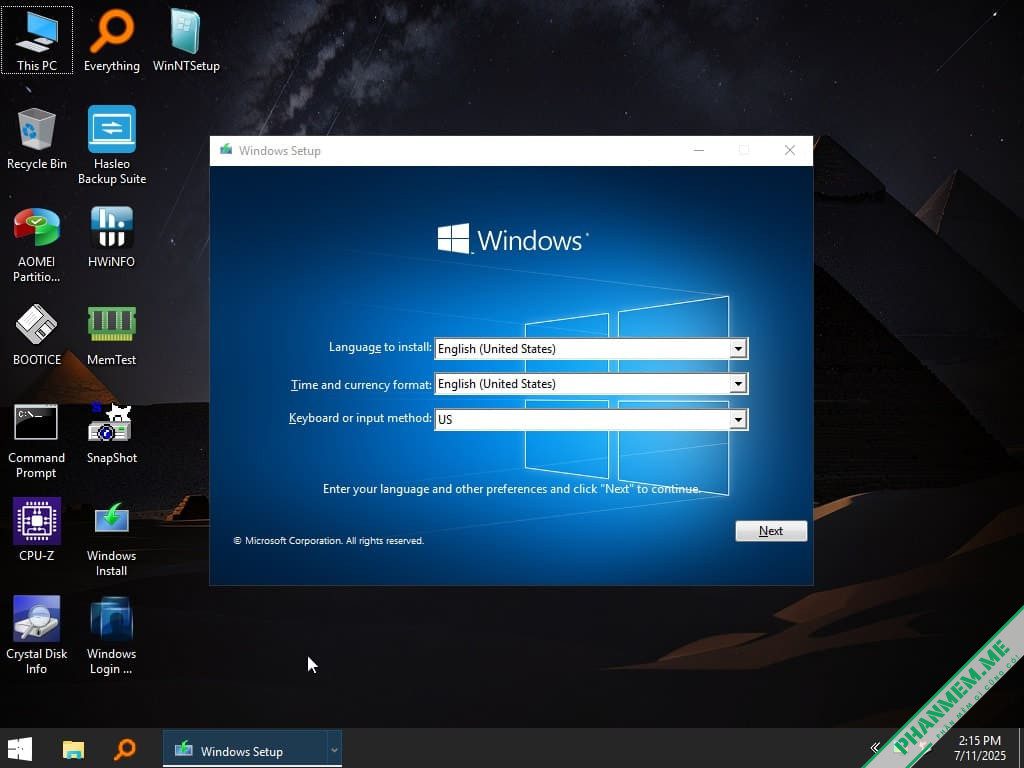The height and width of the screenshot is (768, 1024).
Task: Open the Start menu
Action: pyautogui.click(x=20, y=748)
